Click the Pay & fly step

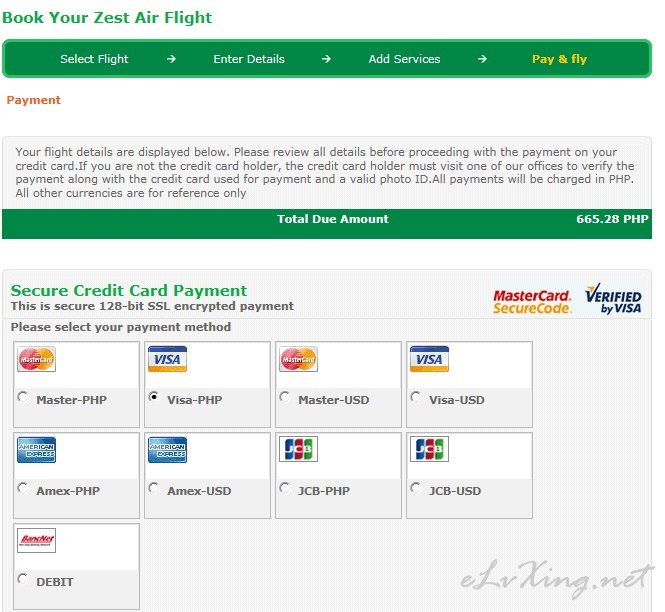click(x=559, y=59)
